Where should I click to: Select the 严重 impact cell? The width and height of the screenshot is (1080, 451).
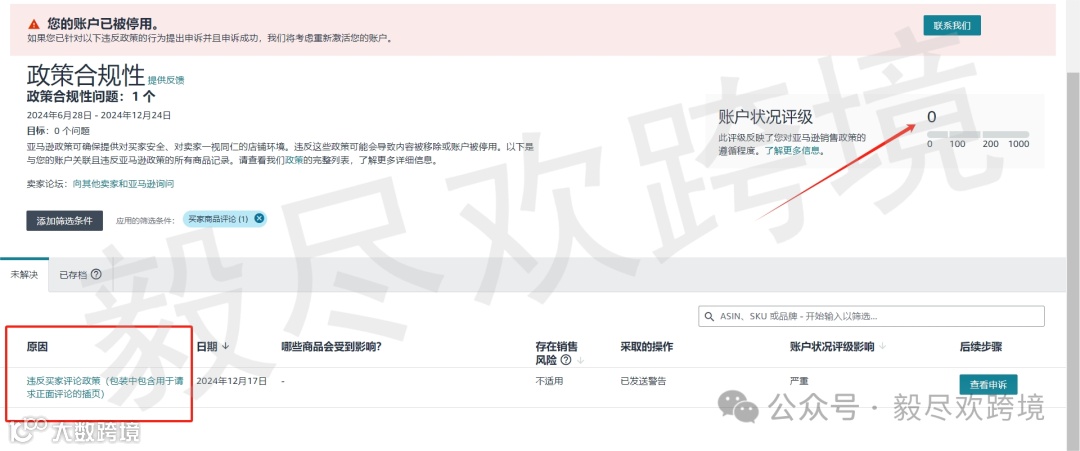click(798, 381)
